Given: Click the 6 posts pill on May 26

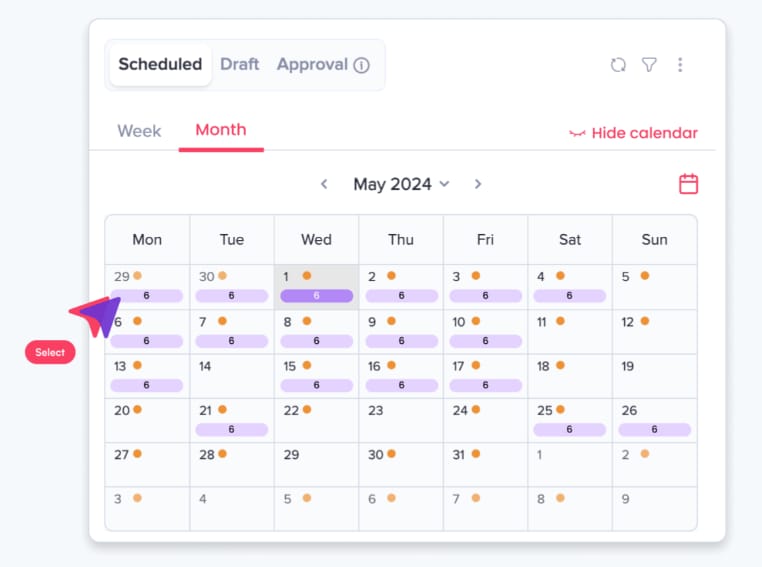Looking at the screenshot, I should tap(654, 429).
